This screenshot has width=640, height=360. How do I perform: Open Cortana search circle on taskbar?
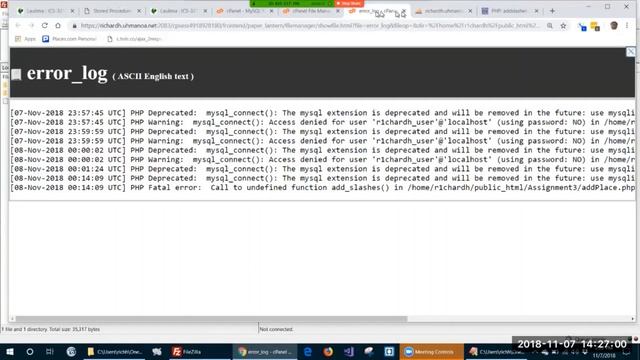(30, 352)
